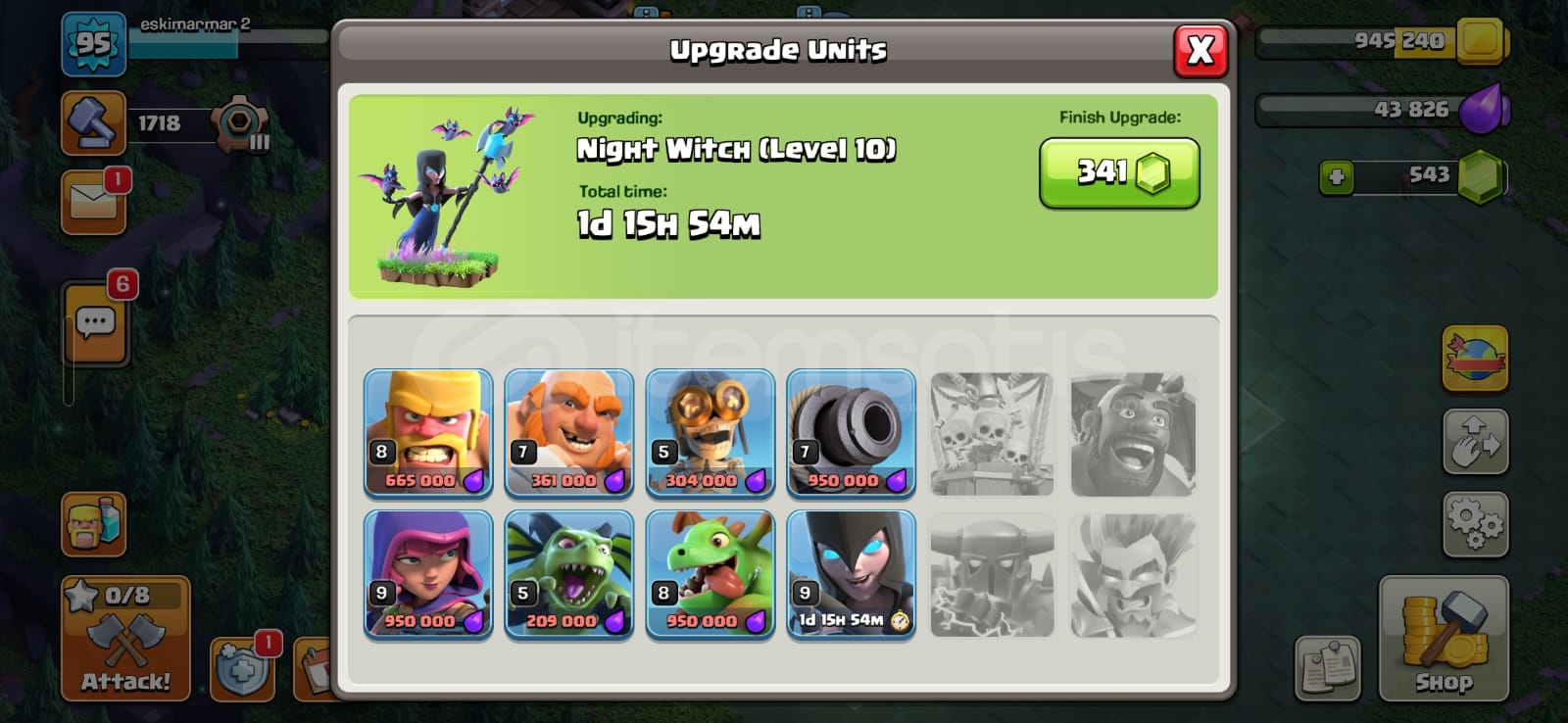1568x723 pixels.
Task: Open the settings gears button
Action: [x=1475, y=524]
